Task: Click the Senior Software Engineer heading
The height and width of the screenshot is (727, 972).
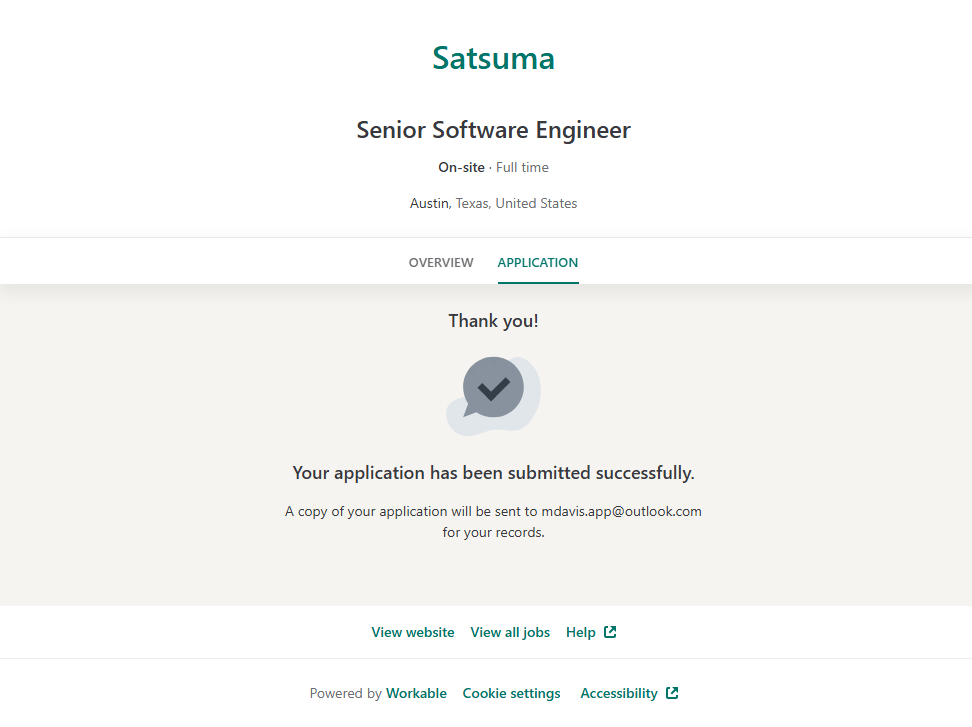Action: [x=493, y=130]
